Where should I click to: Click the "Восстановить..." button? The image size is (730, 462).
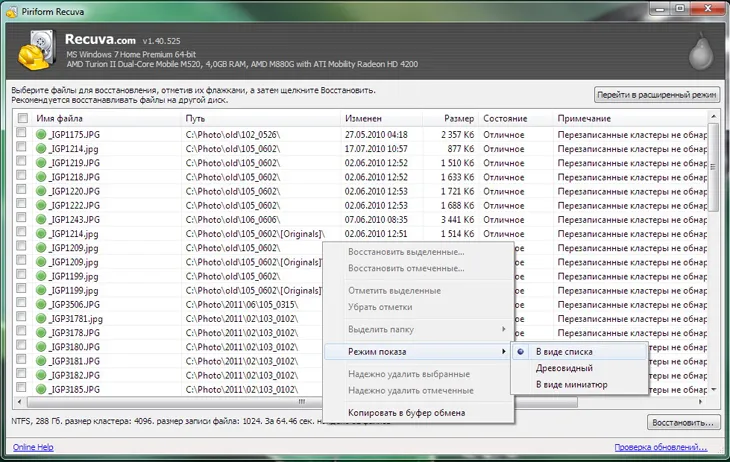pyautogui.click(x=683, y=423)
